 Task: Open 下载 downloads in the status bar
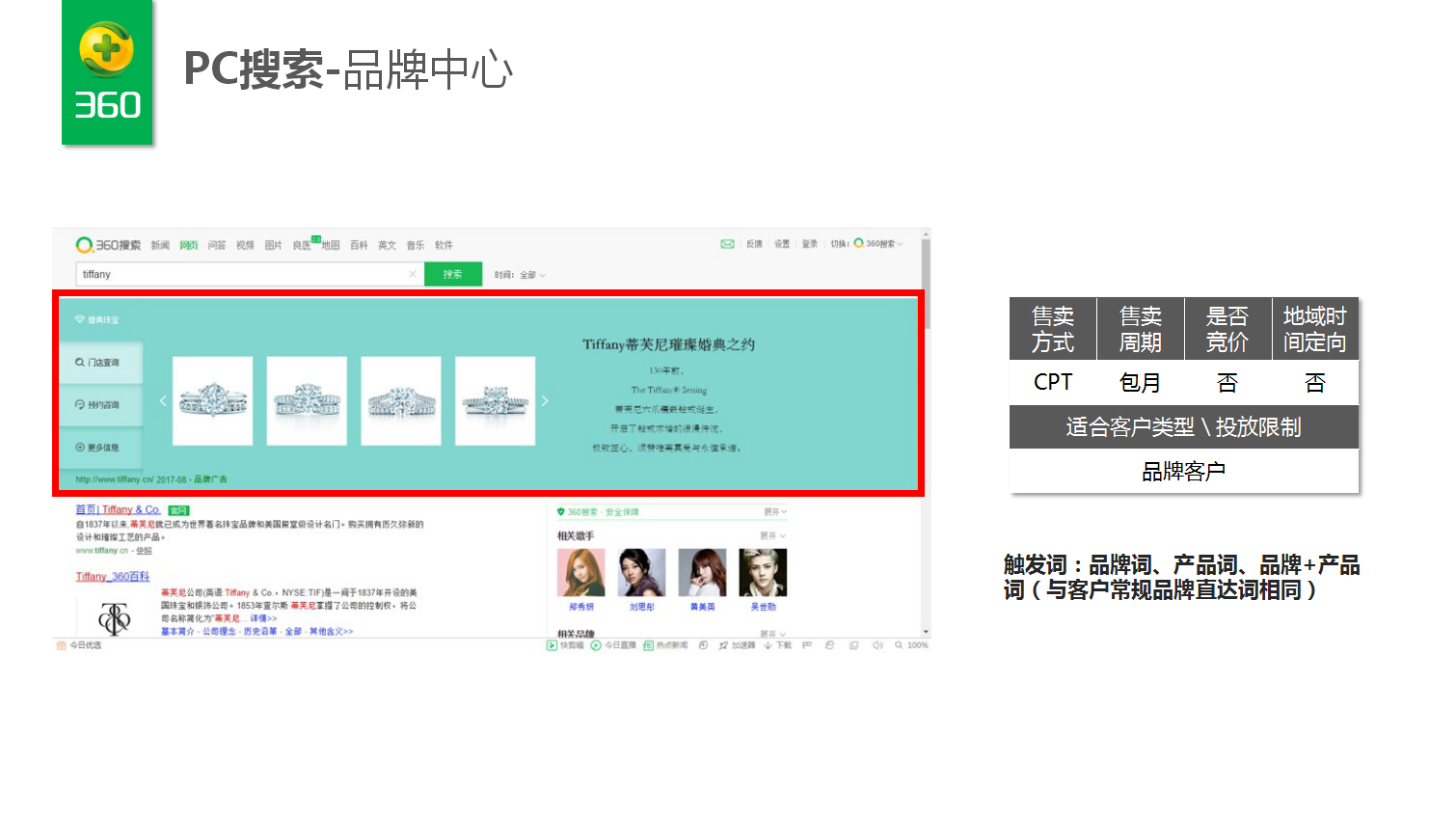(x=778, y=645)
